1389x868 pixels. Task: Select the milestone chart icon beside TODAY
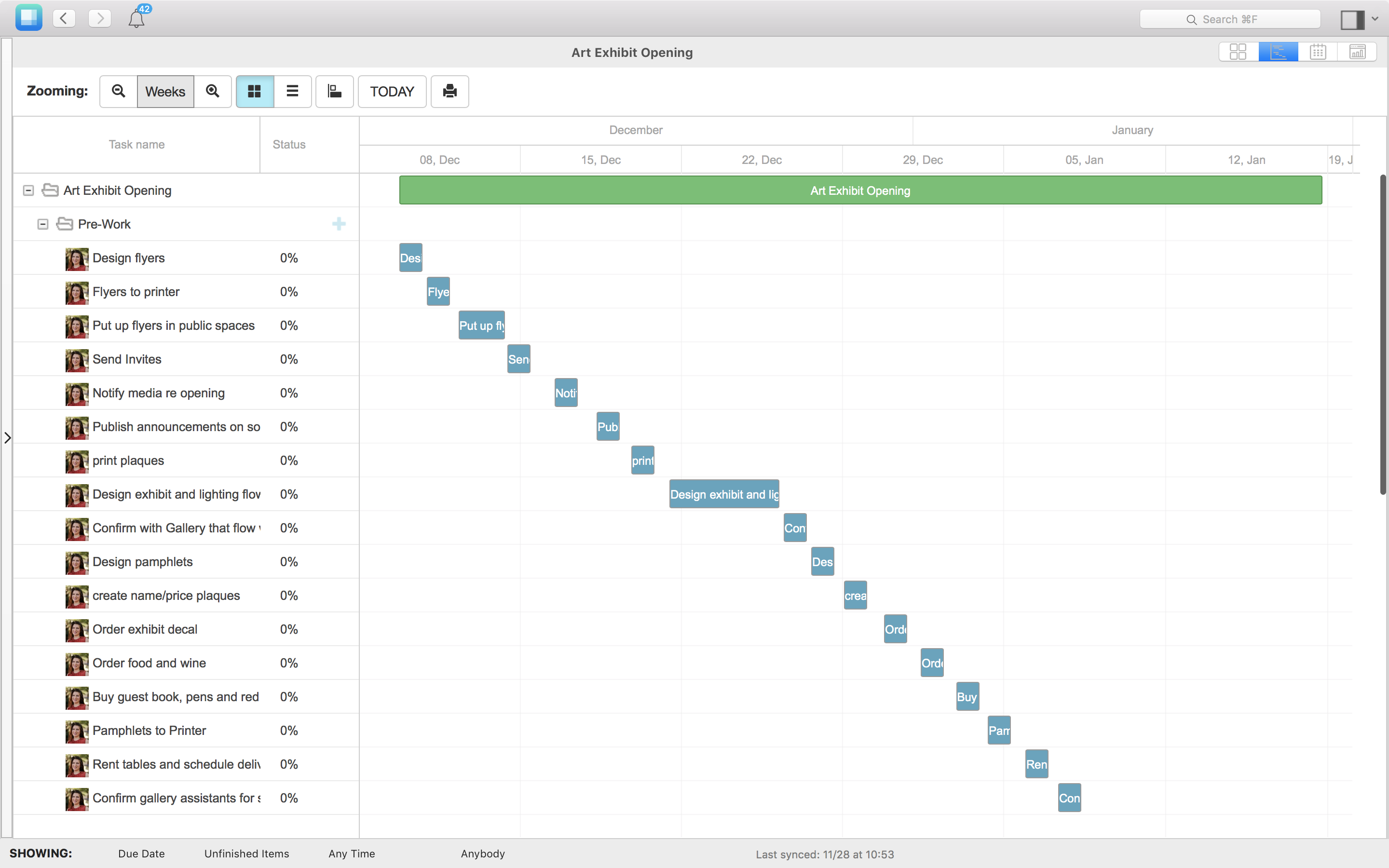point(334,91)
